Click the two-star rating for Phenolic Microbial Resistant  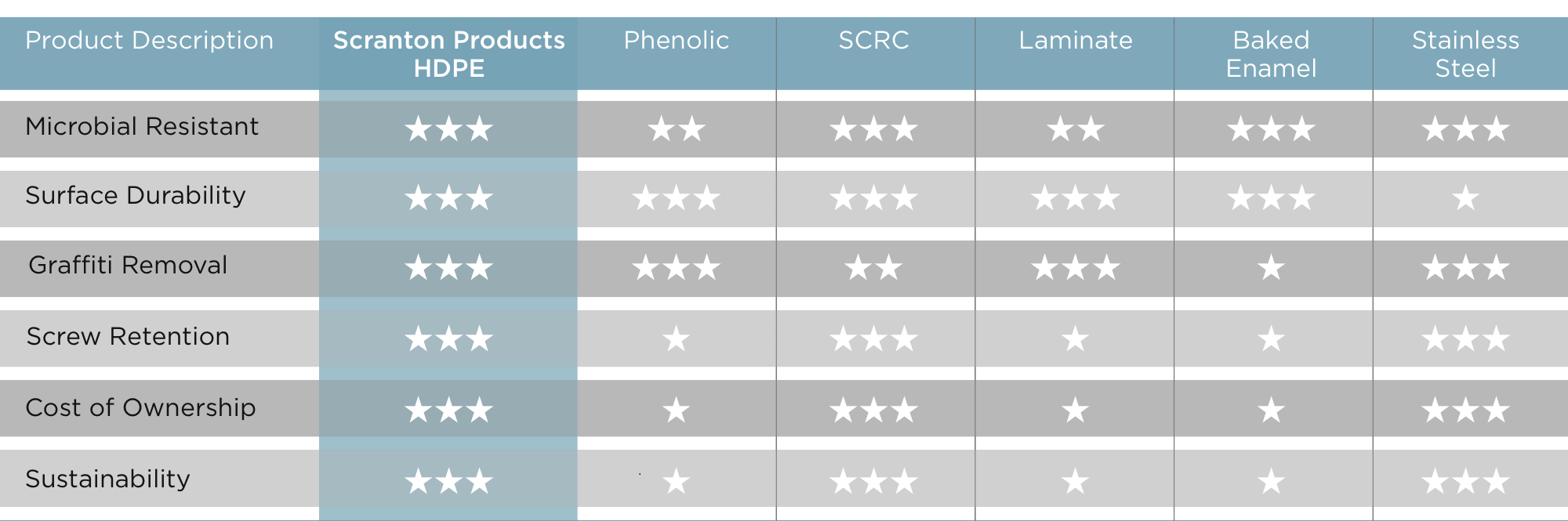[676, 128]
